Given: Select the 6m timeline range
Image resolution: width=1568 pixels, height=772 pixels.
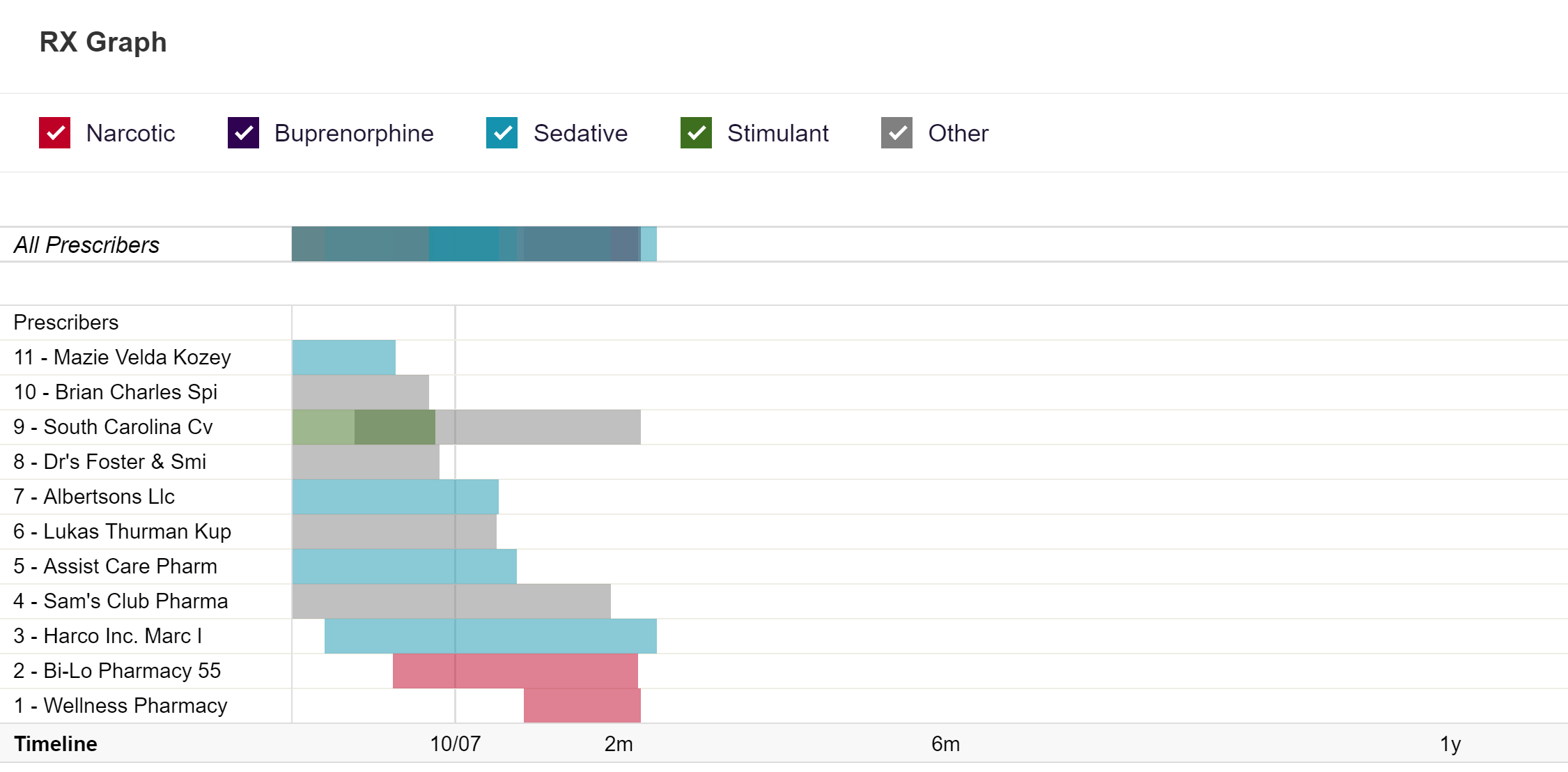Looking at the screenshot, I should point(945,744).
